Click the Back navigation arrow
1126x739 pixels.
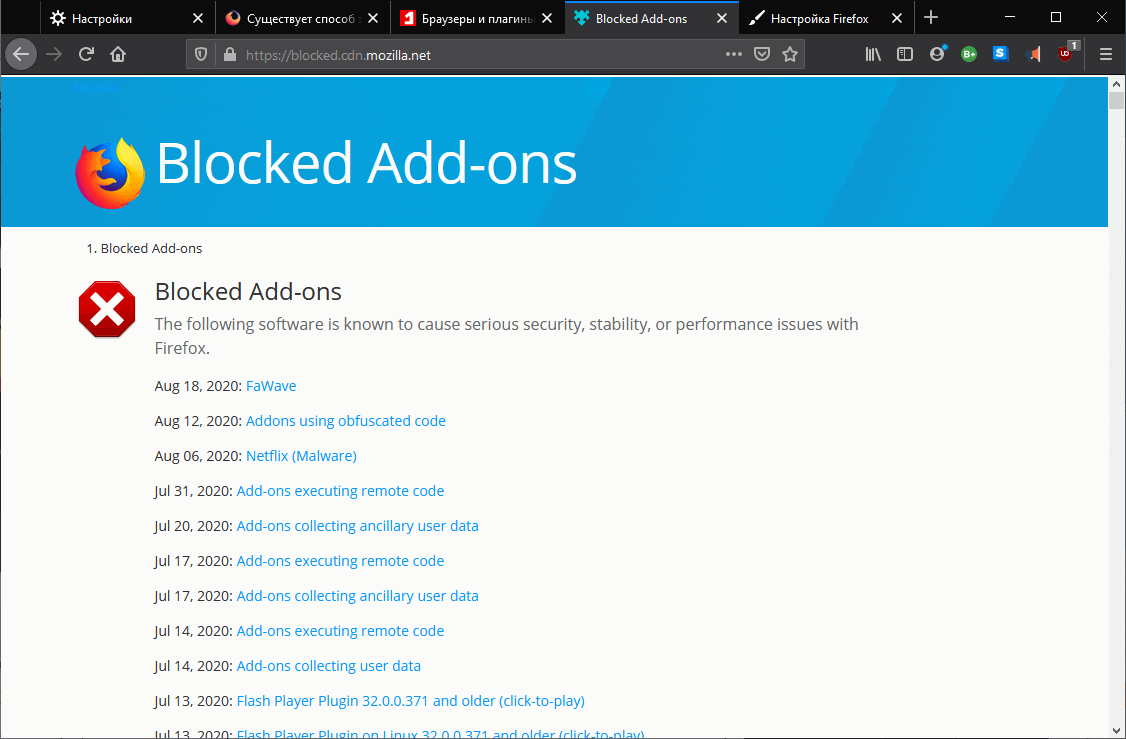coord(21,55)
